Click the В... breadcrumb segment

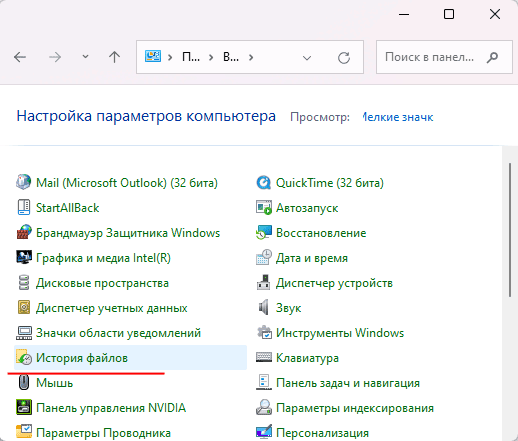coord(231,57)
